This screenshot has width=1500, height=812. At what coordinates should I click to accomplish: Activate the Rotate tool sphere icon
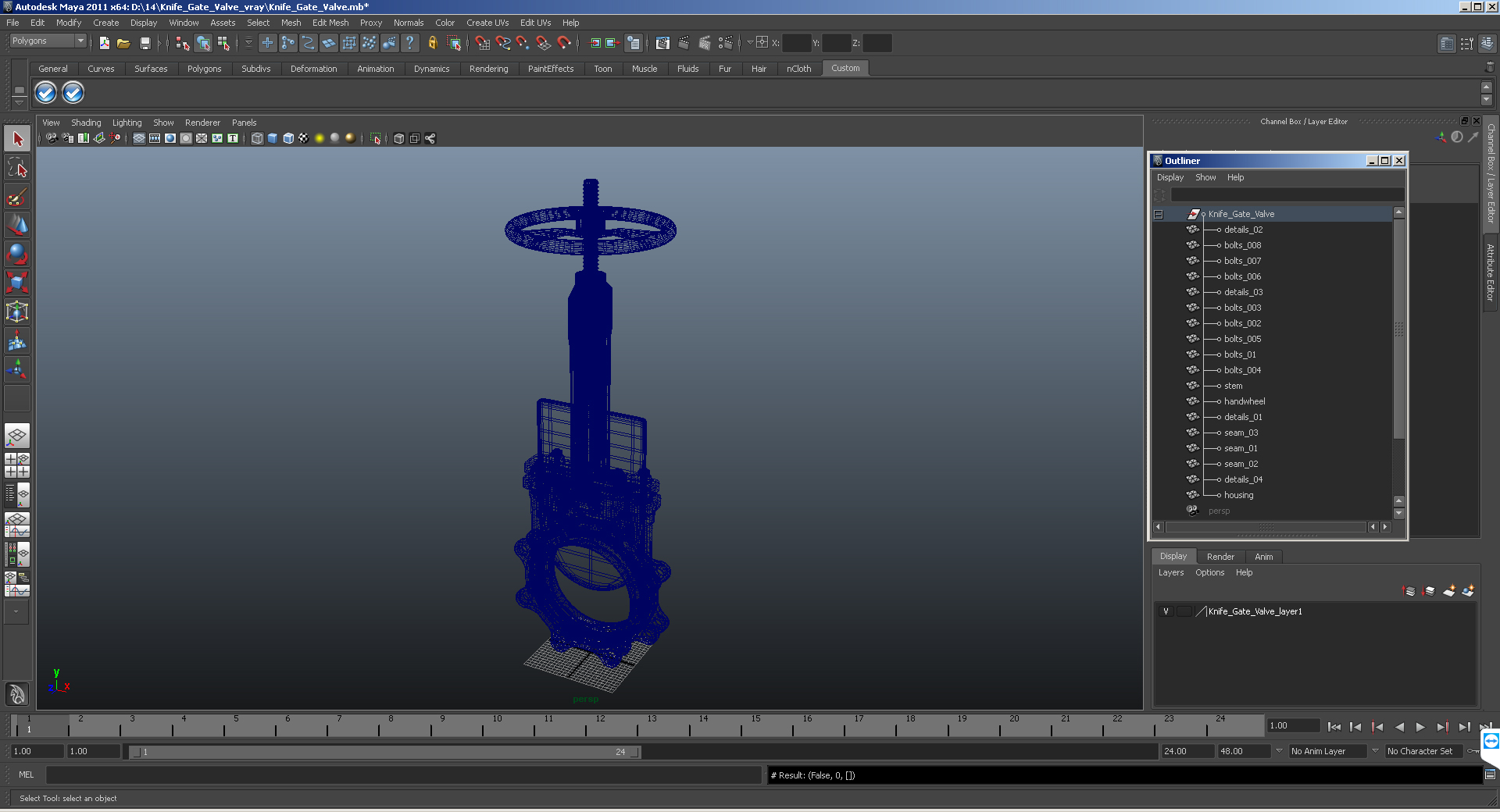(17, 255)
